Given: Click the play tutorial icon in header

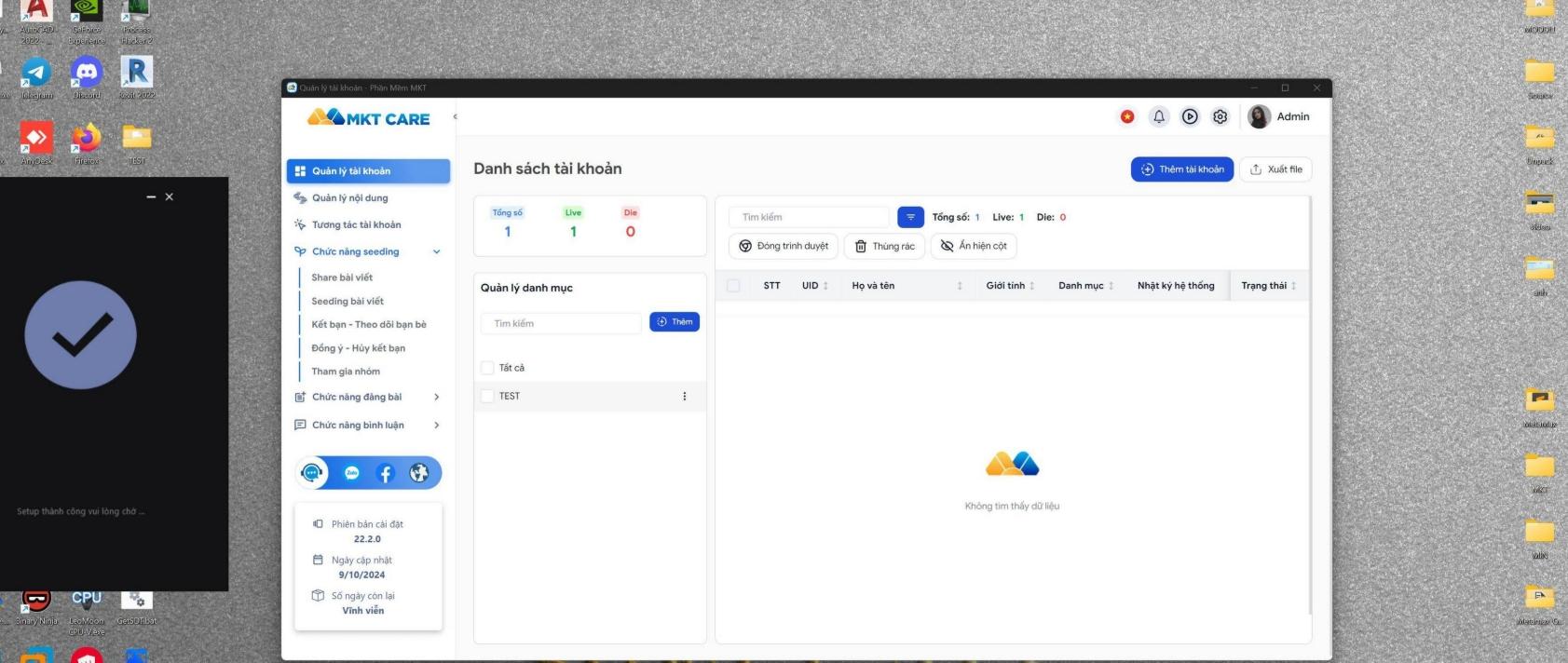Looking at the screenshot, I should (x=1190, y=116).
